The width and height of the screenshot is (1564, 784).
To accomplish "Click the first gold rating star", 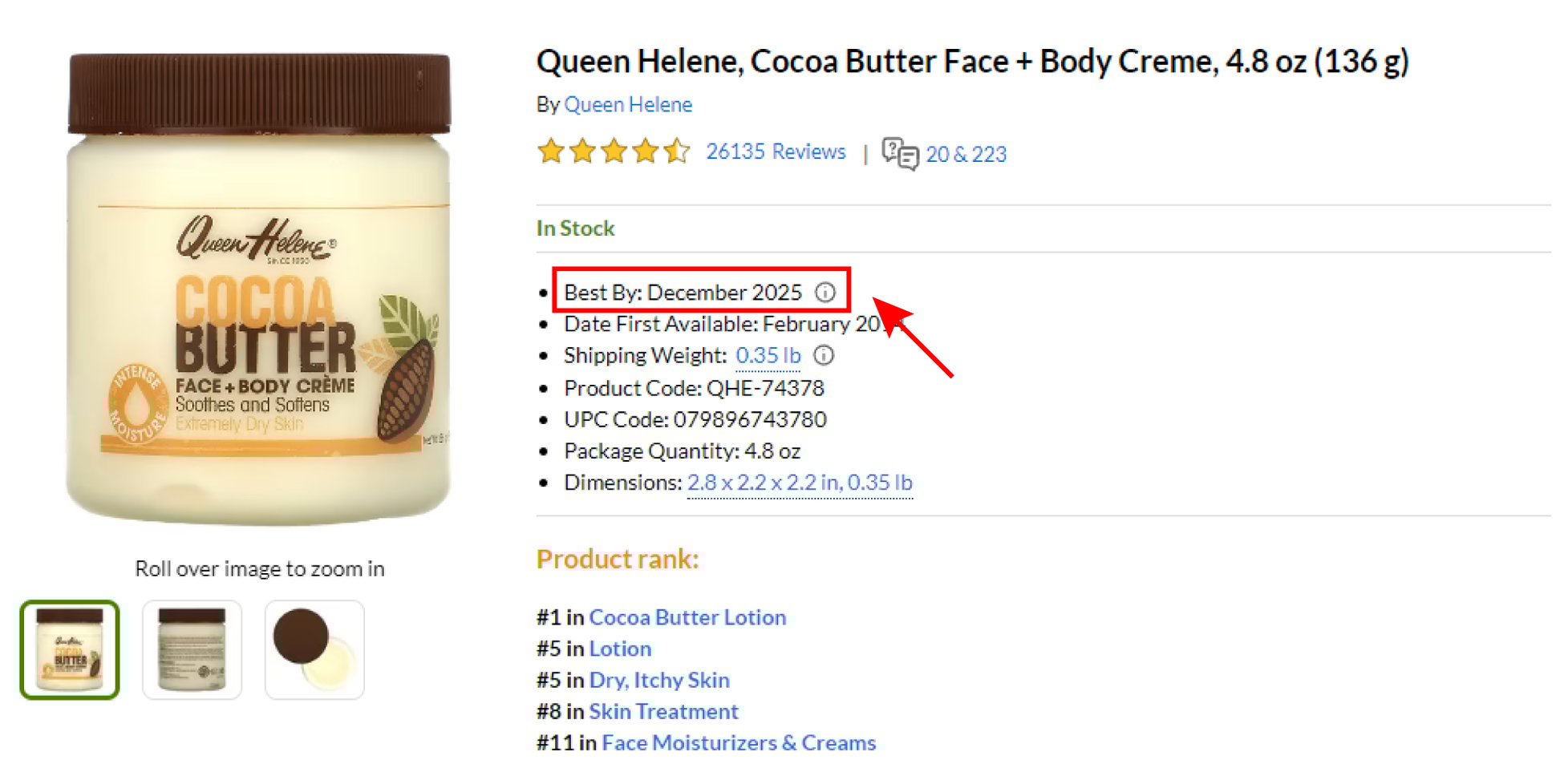I will pyautogui.click(x=552, y=151).
